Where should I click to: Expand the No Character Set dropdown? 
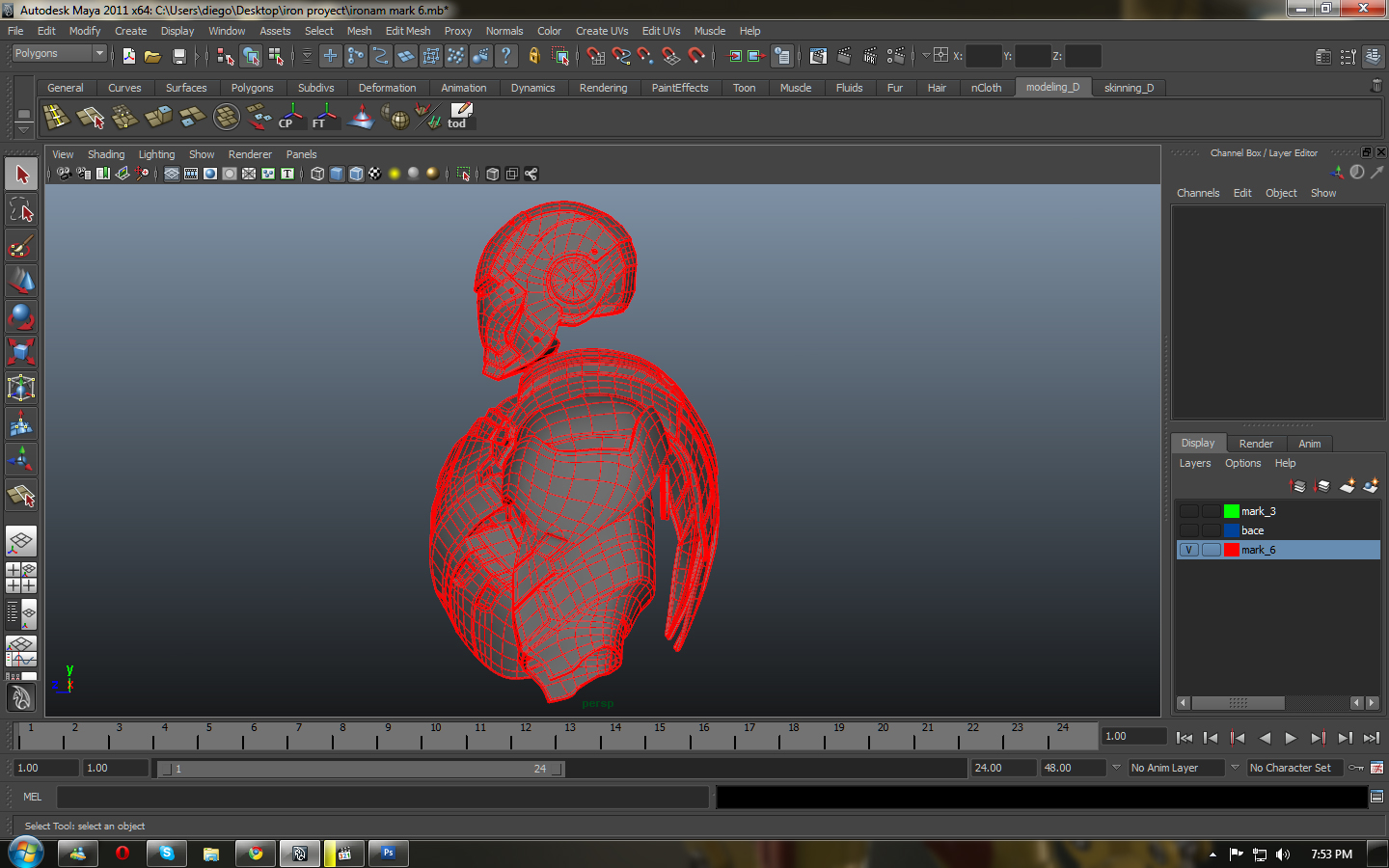point(1235,768)
